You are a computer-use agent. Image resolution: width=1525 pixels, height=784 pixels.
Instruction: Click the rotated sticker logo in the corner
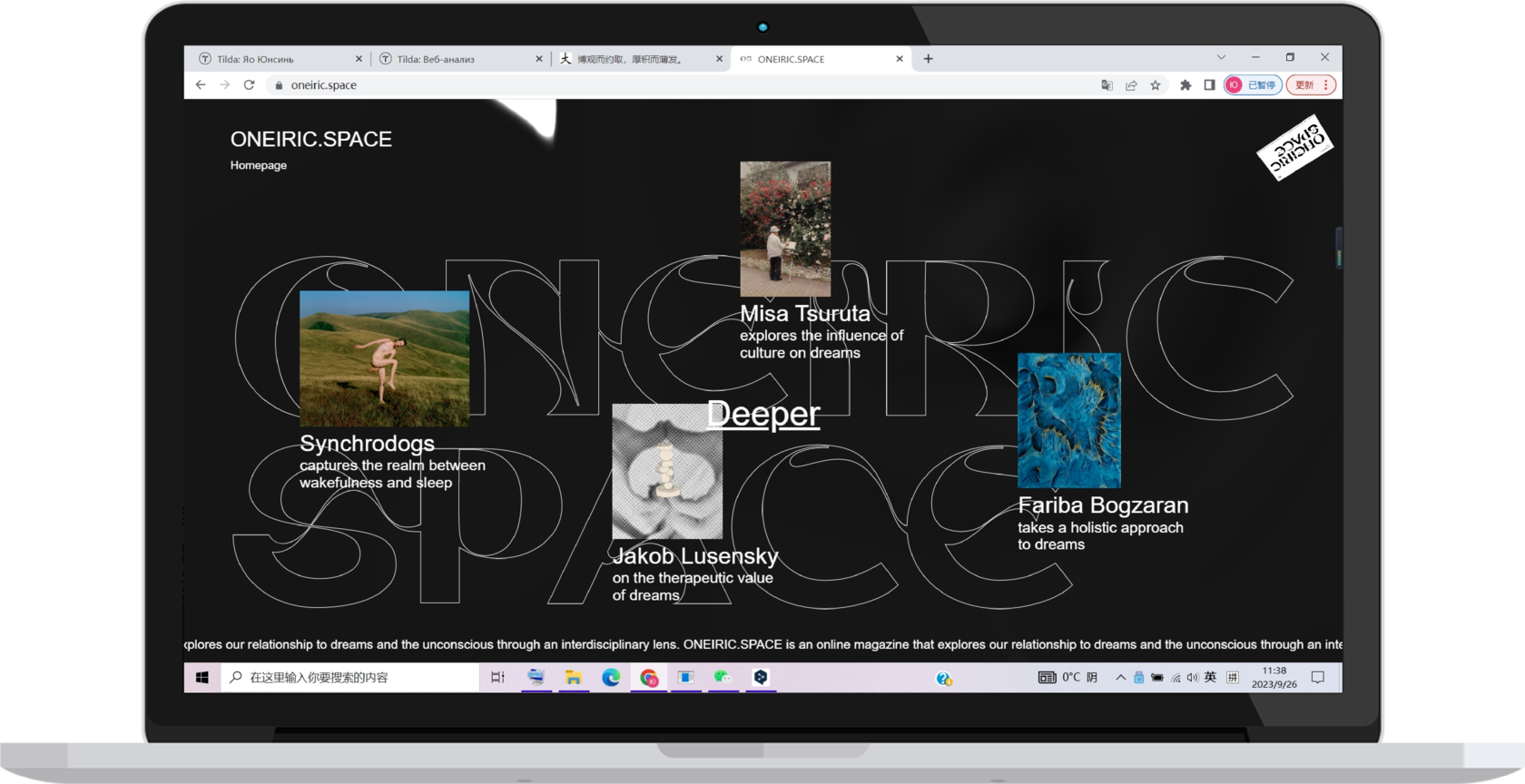(1295, 147)
